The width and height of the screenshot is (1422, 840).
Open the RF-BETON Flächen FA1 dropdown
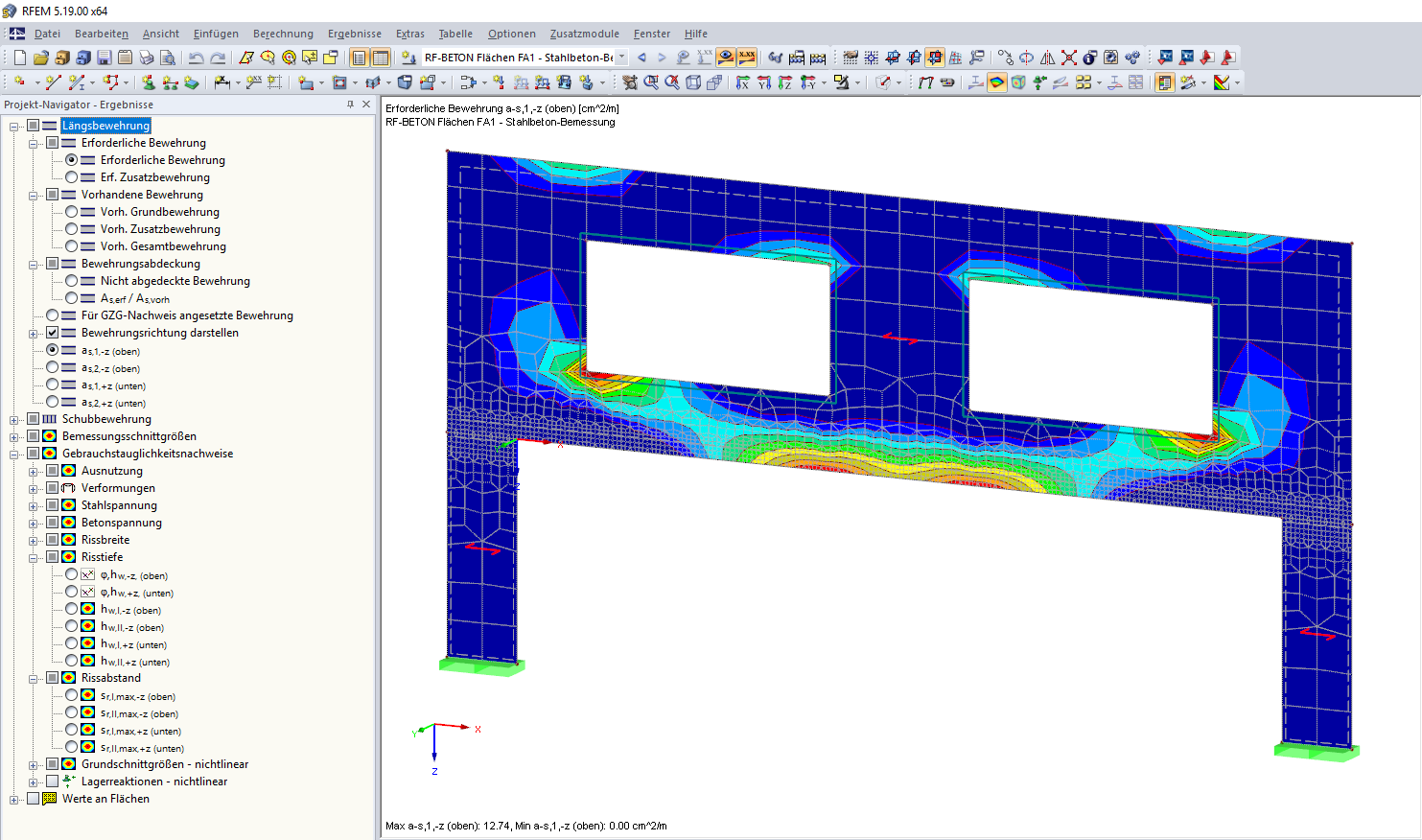[x=622, y=58]
